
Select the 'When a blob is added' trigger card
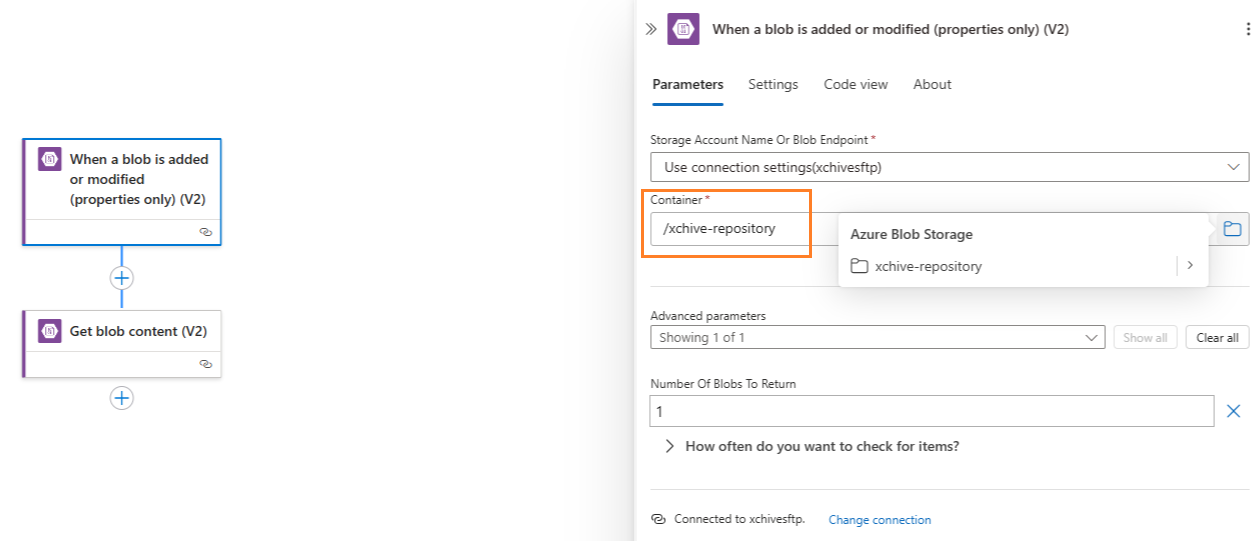pos(122,192)
